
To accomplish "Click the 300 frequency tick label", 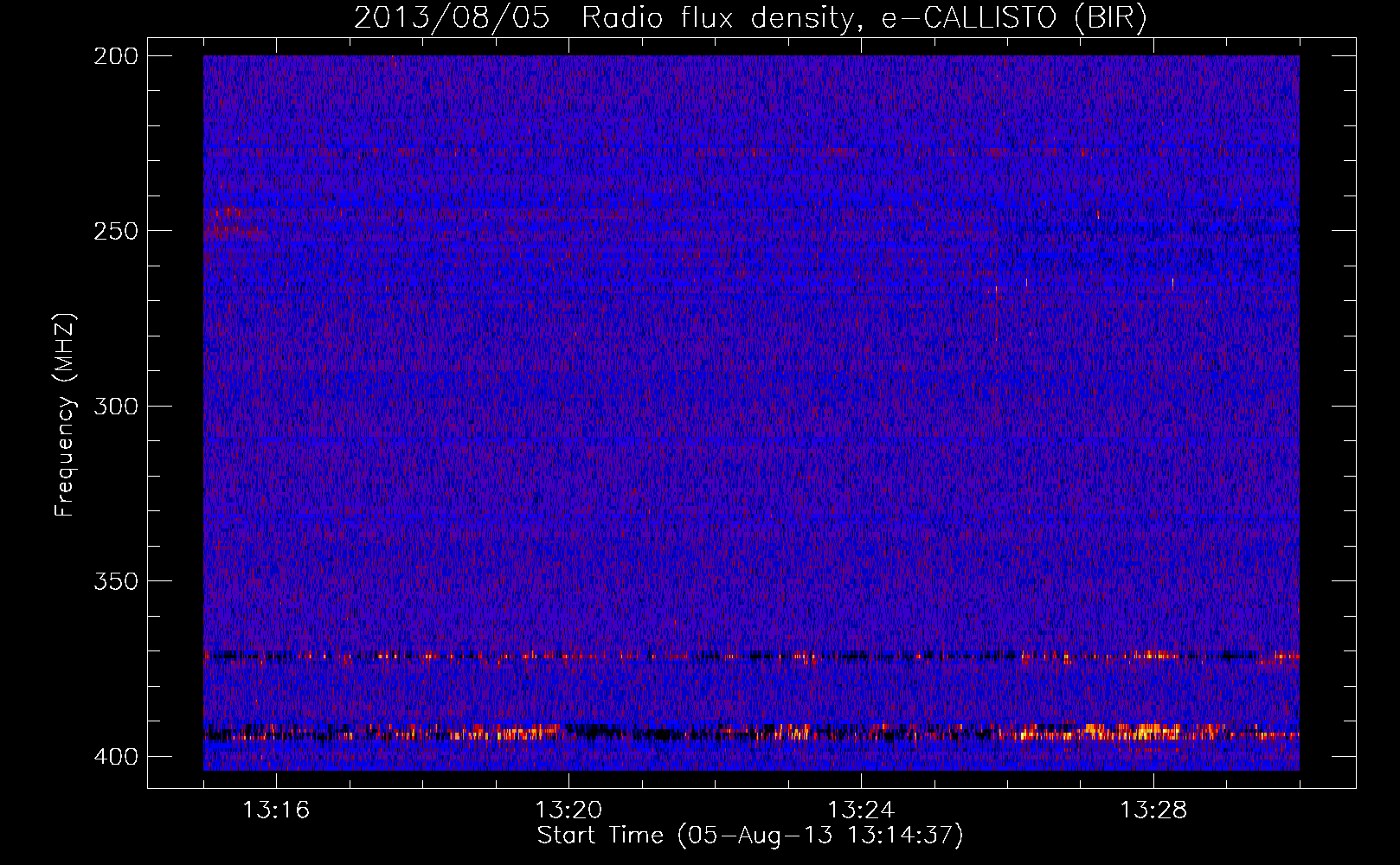I will click(x=115, y=406).
